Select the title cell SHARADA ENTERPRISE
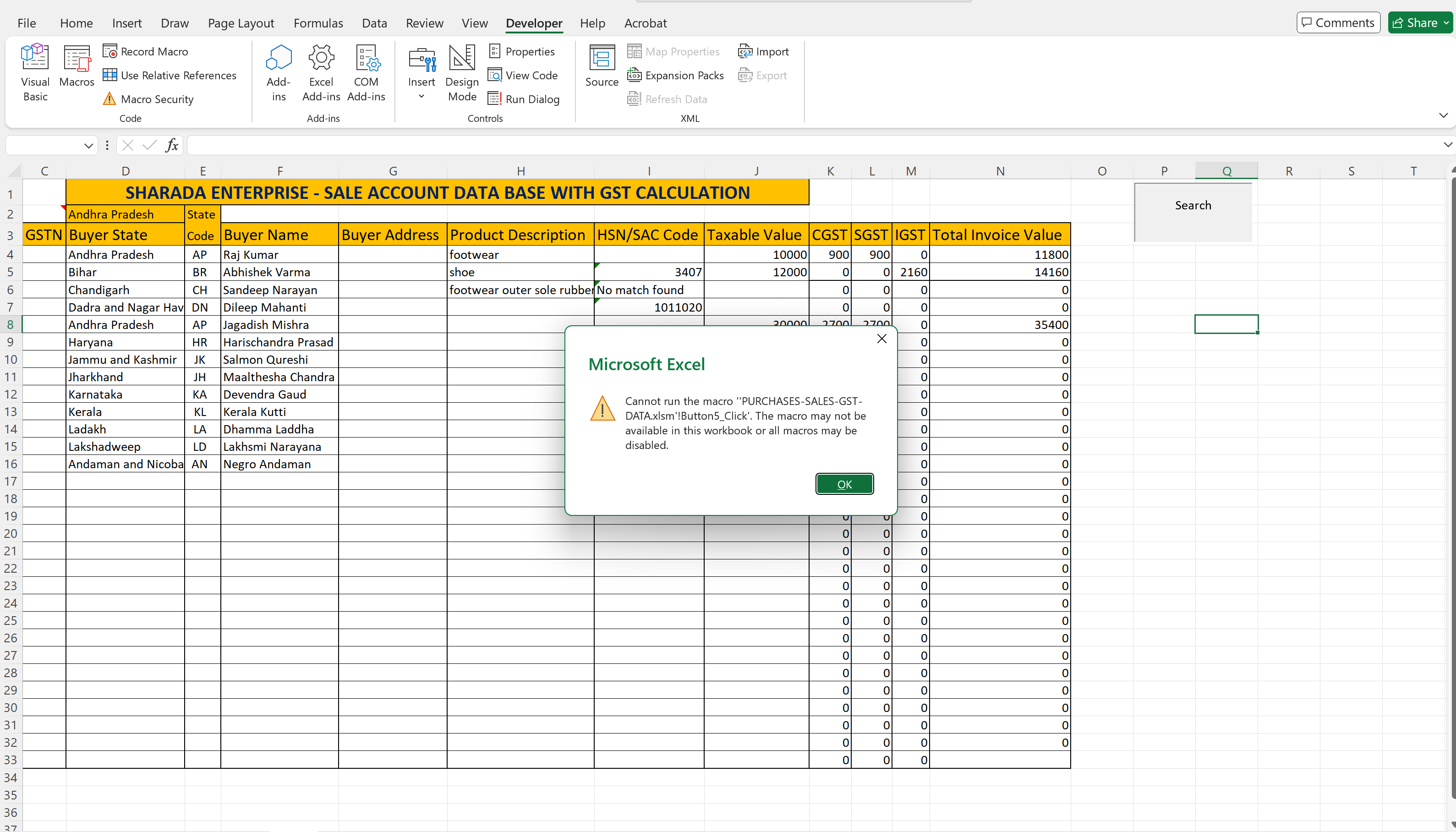This screenshot has width=1456, height=832. (x=437, y=192)
